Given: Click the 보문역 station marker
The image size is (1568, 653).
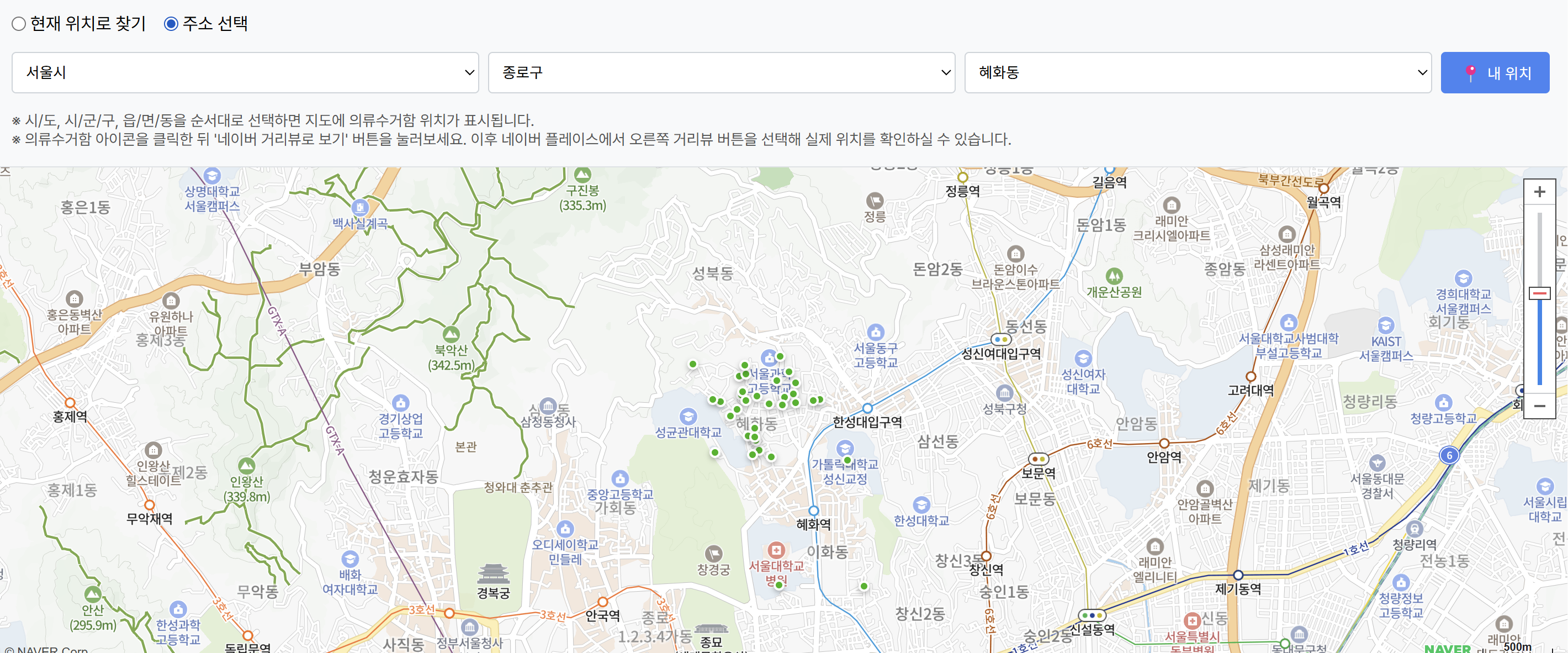Looking at the screenshot, I should pos(1039,459).
